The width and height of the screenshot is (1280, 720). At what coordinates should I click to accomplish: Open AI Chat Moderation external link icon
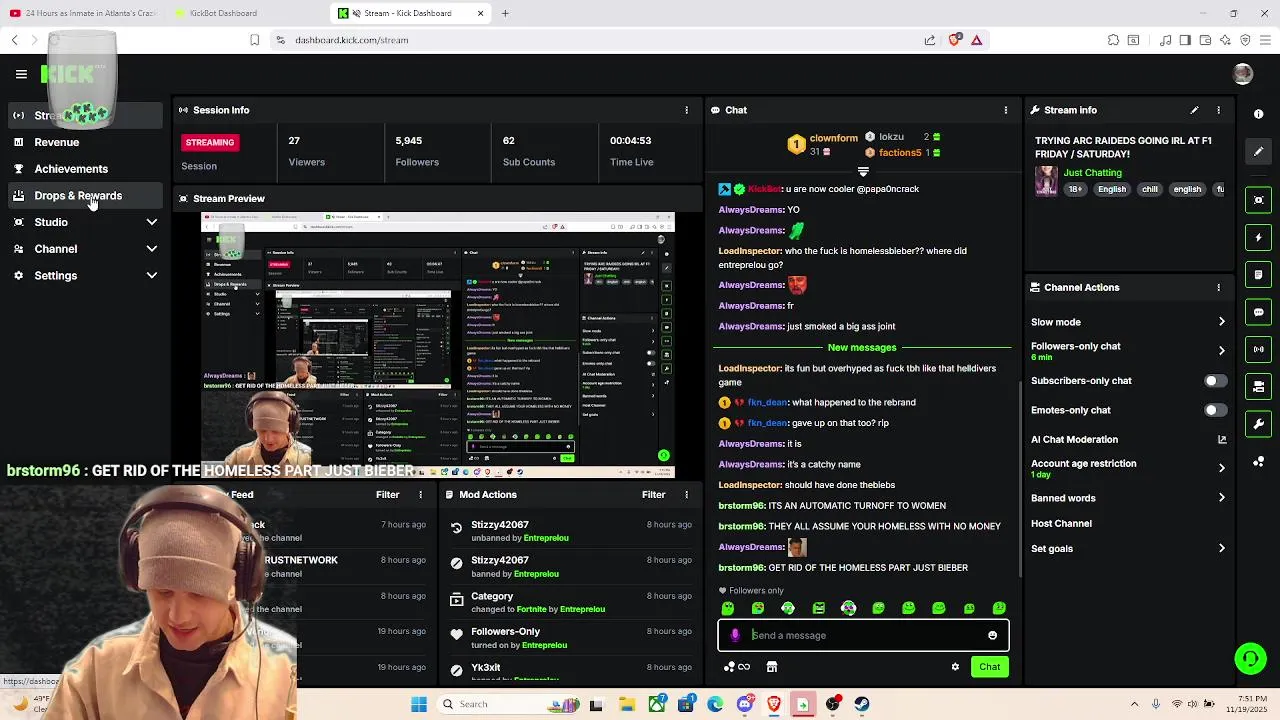(x=1221, y=439)
